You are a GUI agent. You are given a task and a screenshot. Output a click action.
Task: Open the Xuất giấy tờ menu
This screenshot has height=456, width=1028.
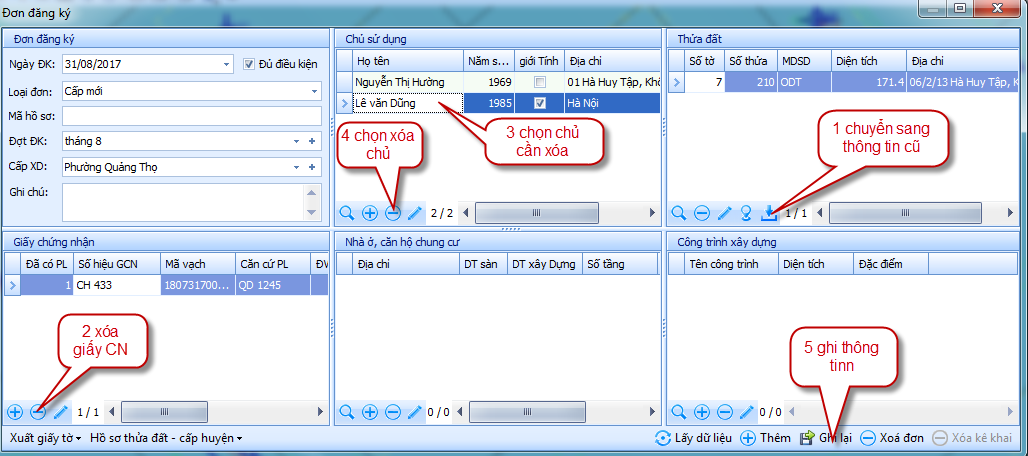pos(44,438)
